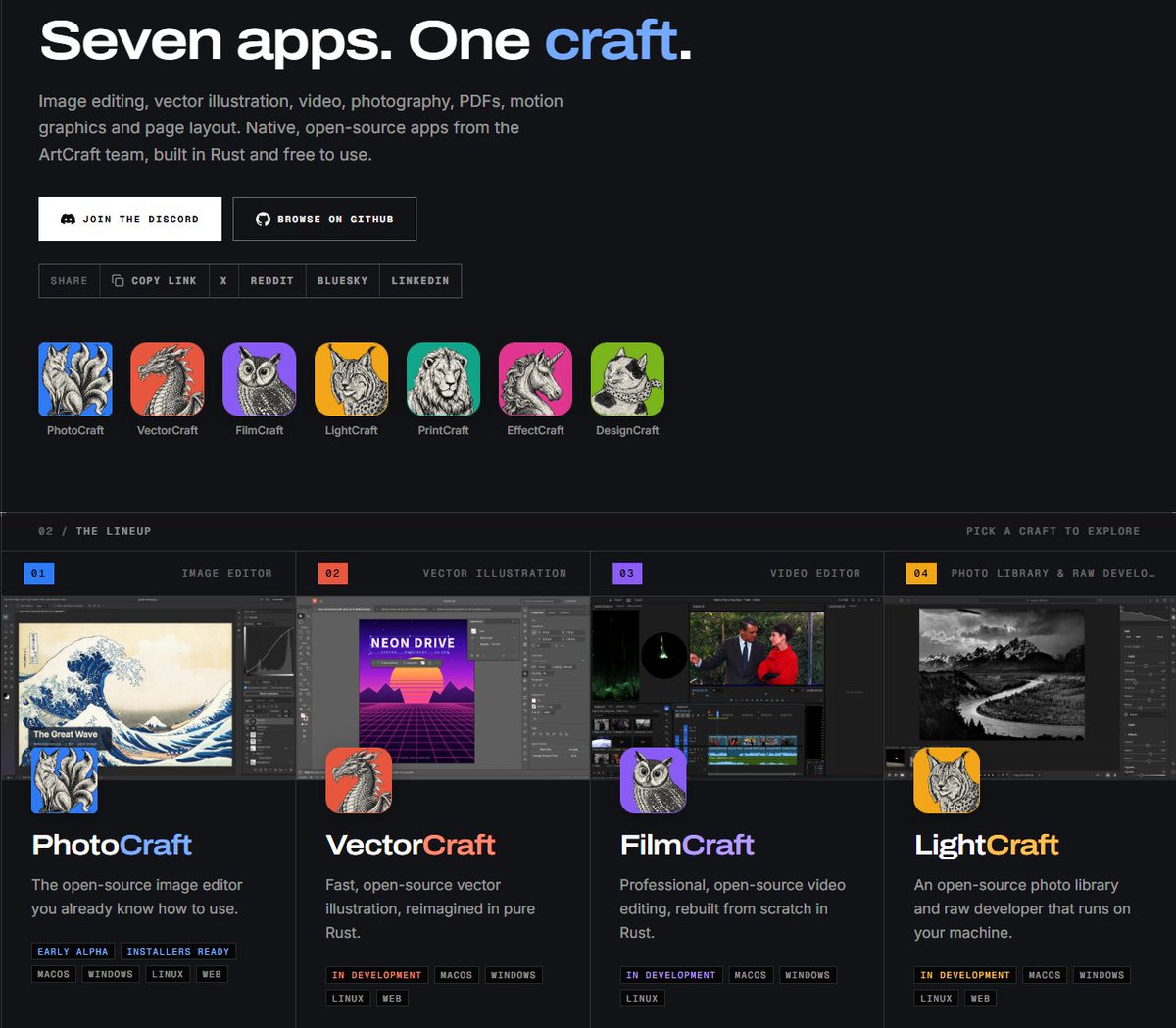Screen dimensions: 1176x1028
Task: Open the PrintCraft lion app icon
Action: click(444, 379)
